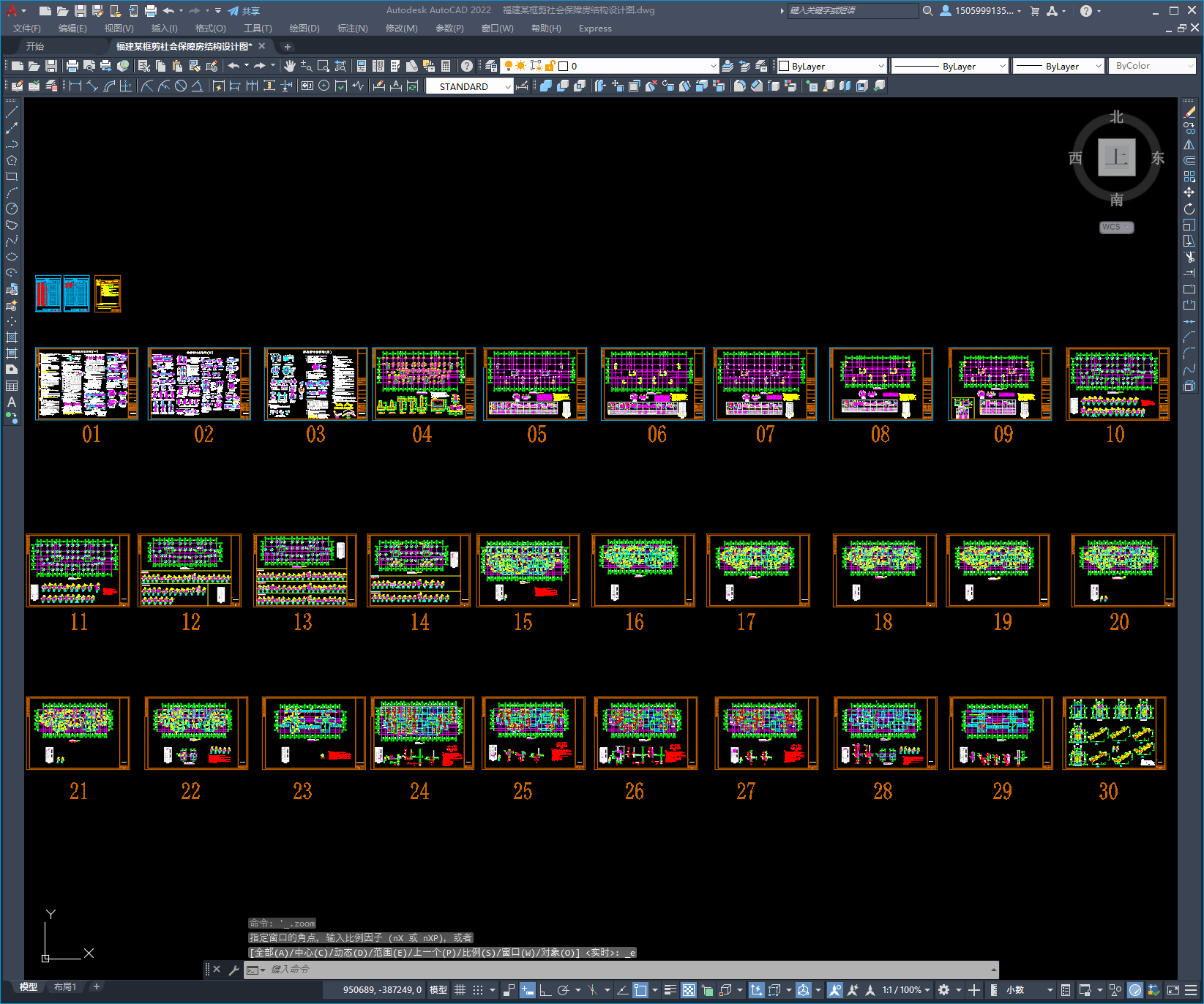1204x1004 pixels.
Task: Open the 修改(M) menu
Action: click(402, 29)
